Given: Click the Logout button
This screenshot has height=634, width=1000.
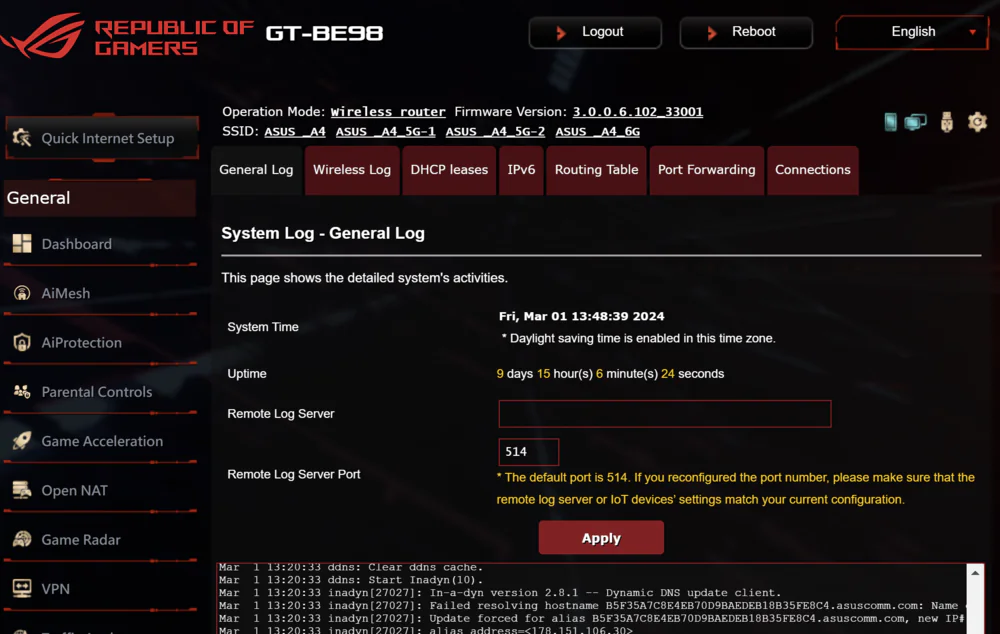Looking at the screenshot, I should [595, 33].
